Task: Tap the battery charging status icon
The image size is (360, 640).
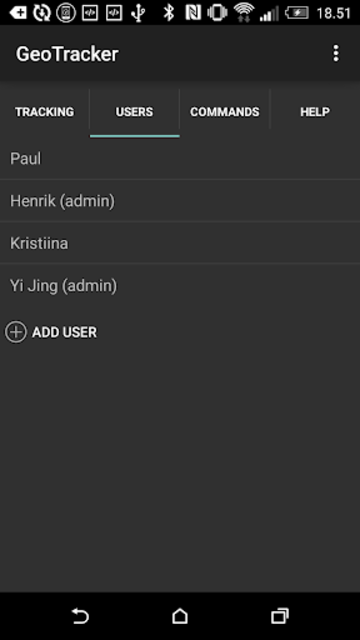Action: coord(297,13)
